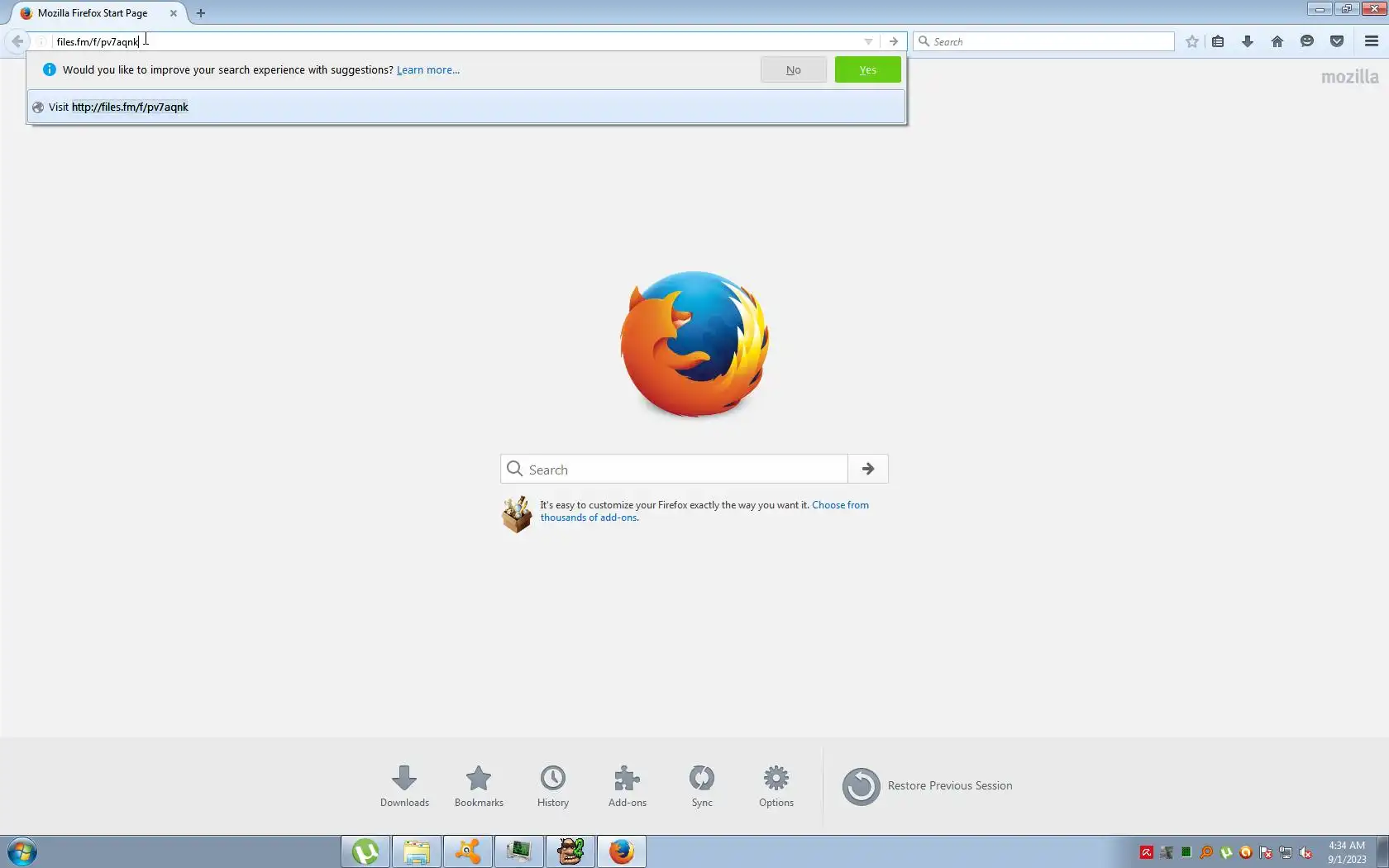Click the start page Search box
Image resolution: width=1389 pixels, height=868 pixels.
(674, 470)
